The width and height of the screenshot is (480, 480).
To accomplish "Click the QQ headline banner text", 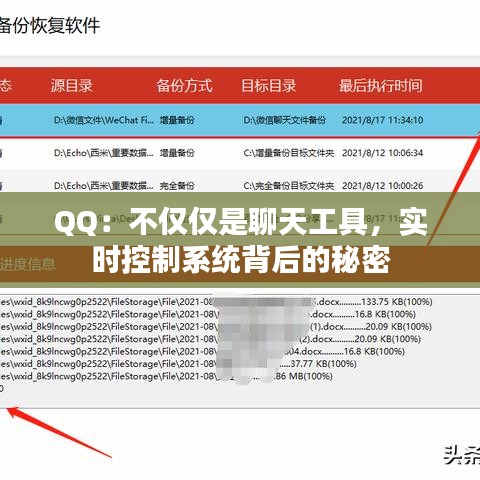I will [241, 240].
